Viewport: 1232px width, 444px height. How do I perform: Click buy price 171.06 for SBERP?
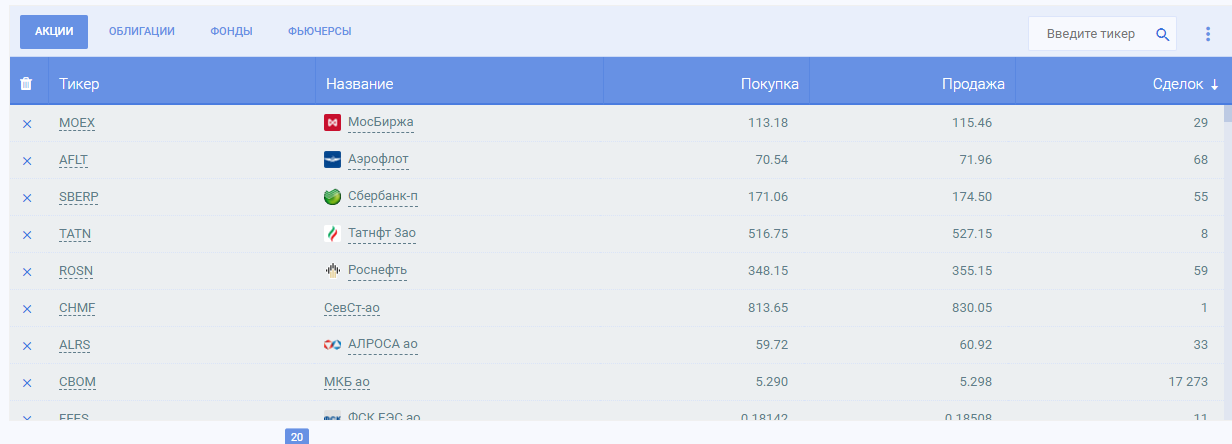tap(768, 197)
